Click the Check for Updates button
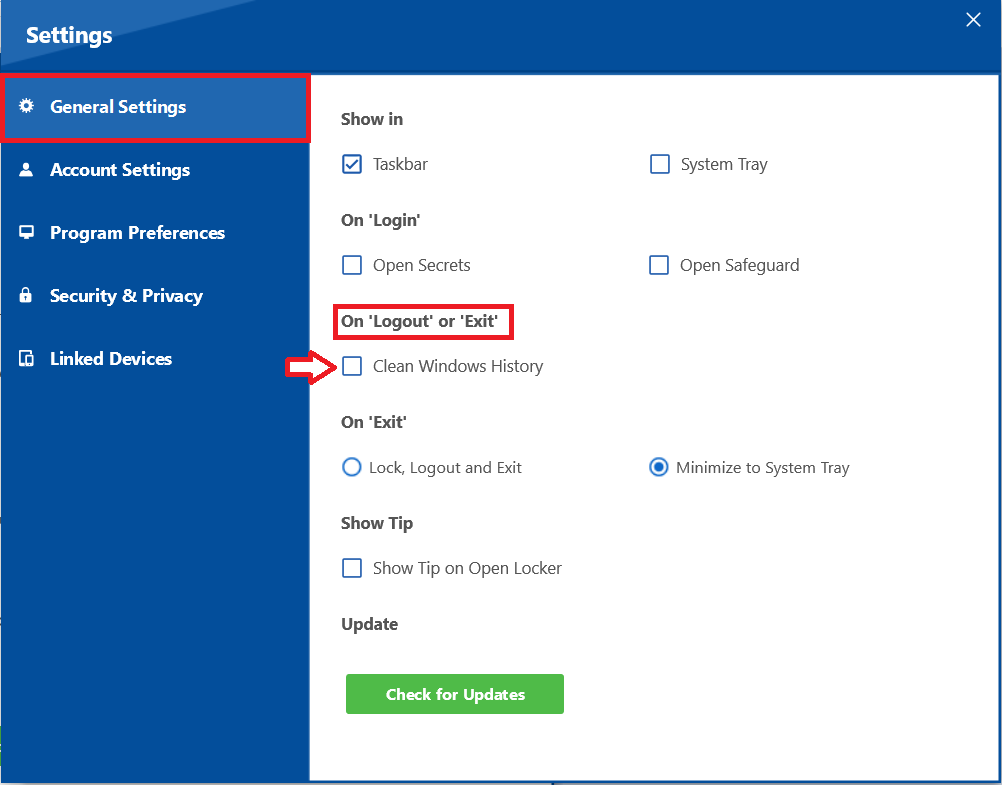 pyautogui.click(x=455, y=694)
